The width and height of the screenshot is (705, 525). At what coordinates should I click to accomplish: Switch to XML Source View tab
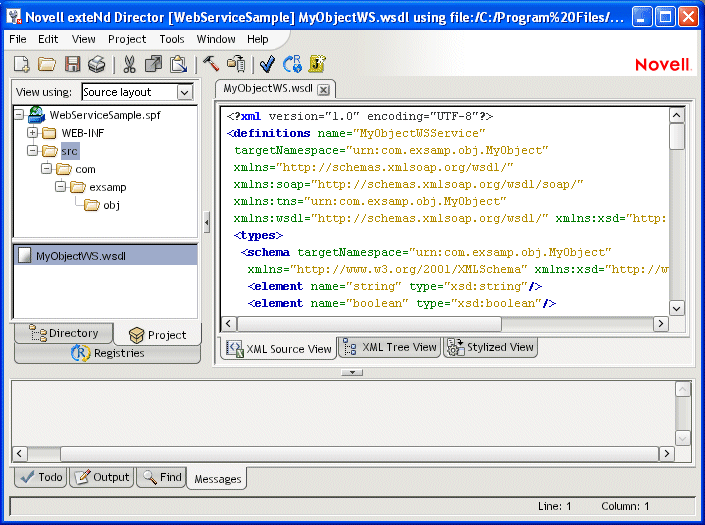pos(279,348)
